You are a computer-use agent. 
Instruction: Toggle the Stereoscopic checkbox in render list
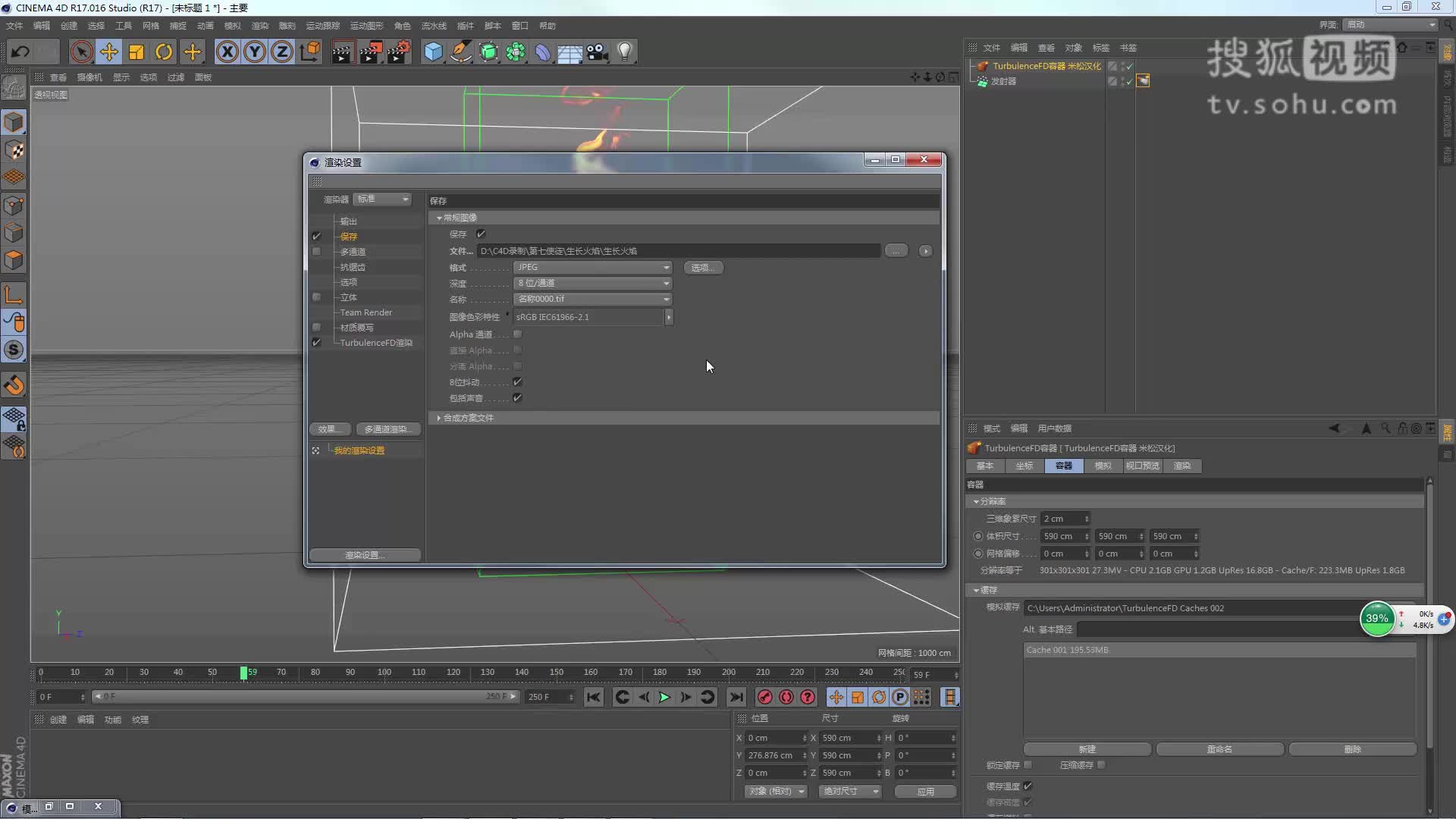pyautogui.click(x=316, y=297)
